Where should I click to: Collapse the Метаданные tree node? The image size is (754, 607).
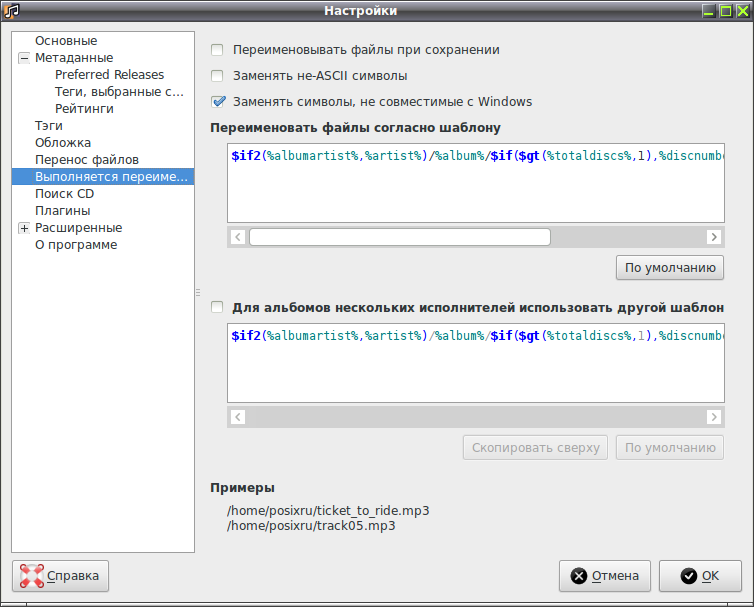pos(24,58)
